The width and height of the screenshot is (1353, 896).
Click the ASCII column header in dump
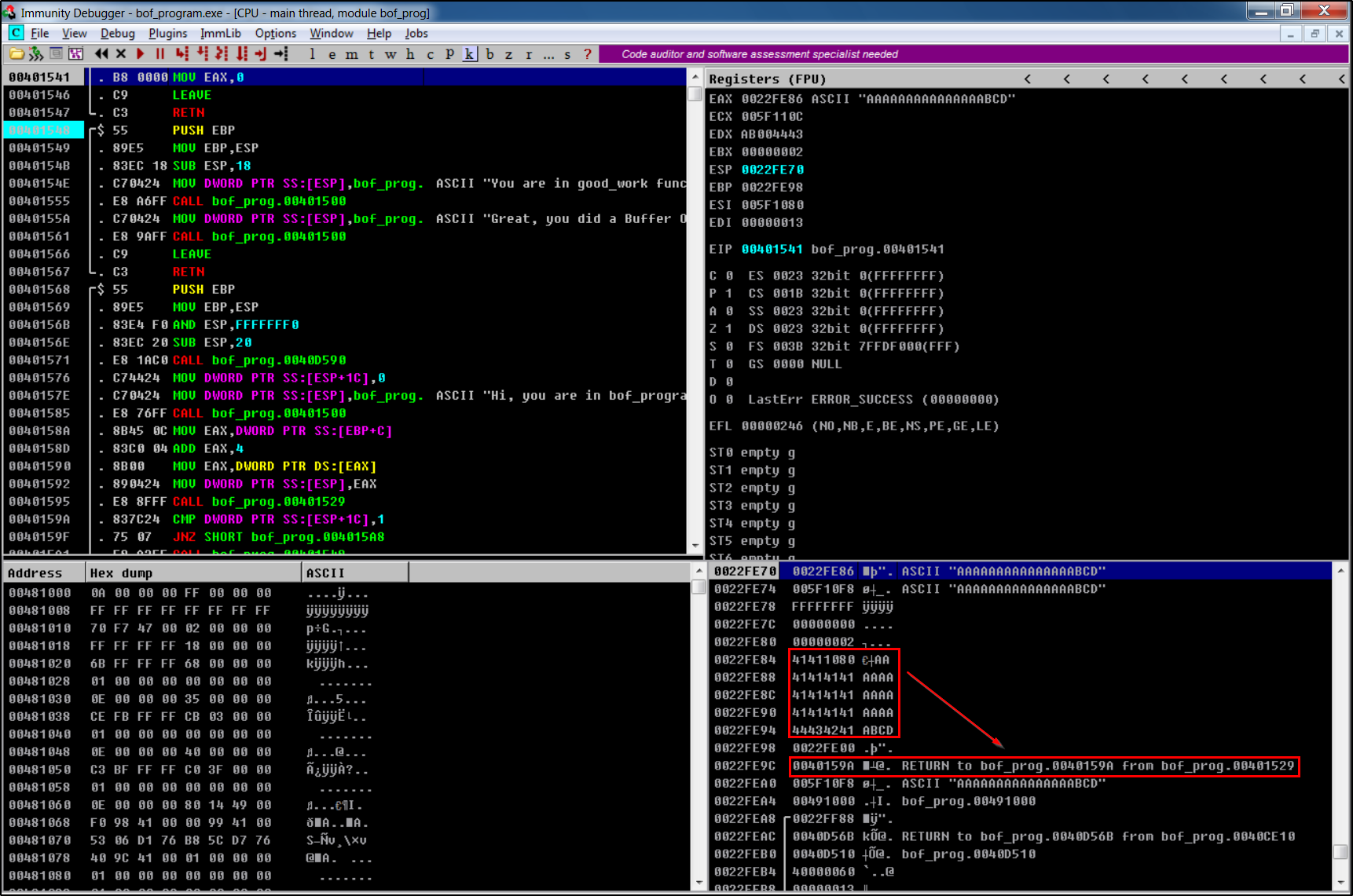[x=355, y=573]
